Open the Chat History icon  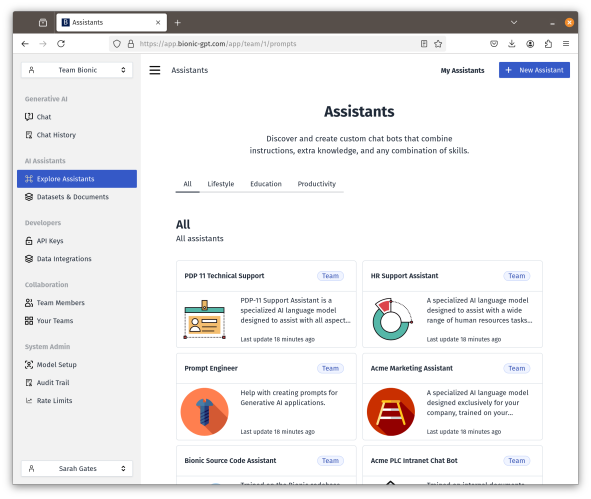(x=29, y=135)
